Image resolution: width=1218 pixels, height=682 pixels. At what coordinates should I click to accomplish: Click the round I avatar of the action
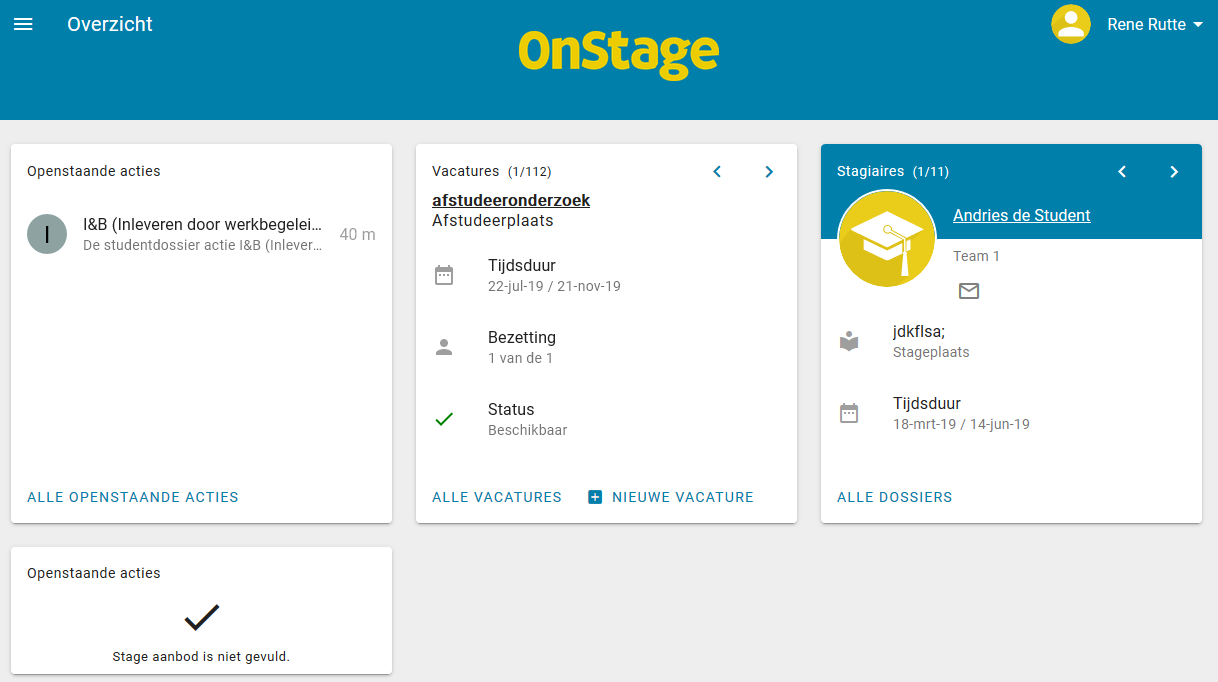pos(47,234)
